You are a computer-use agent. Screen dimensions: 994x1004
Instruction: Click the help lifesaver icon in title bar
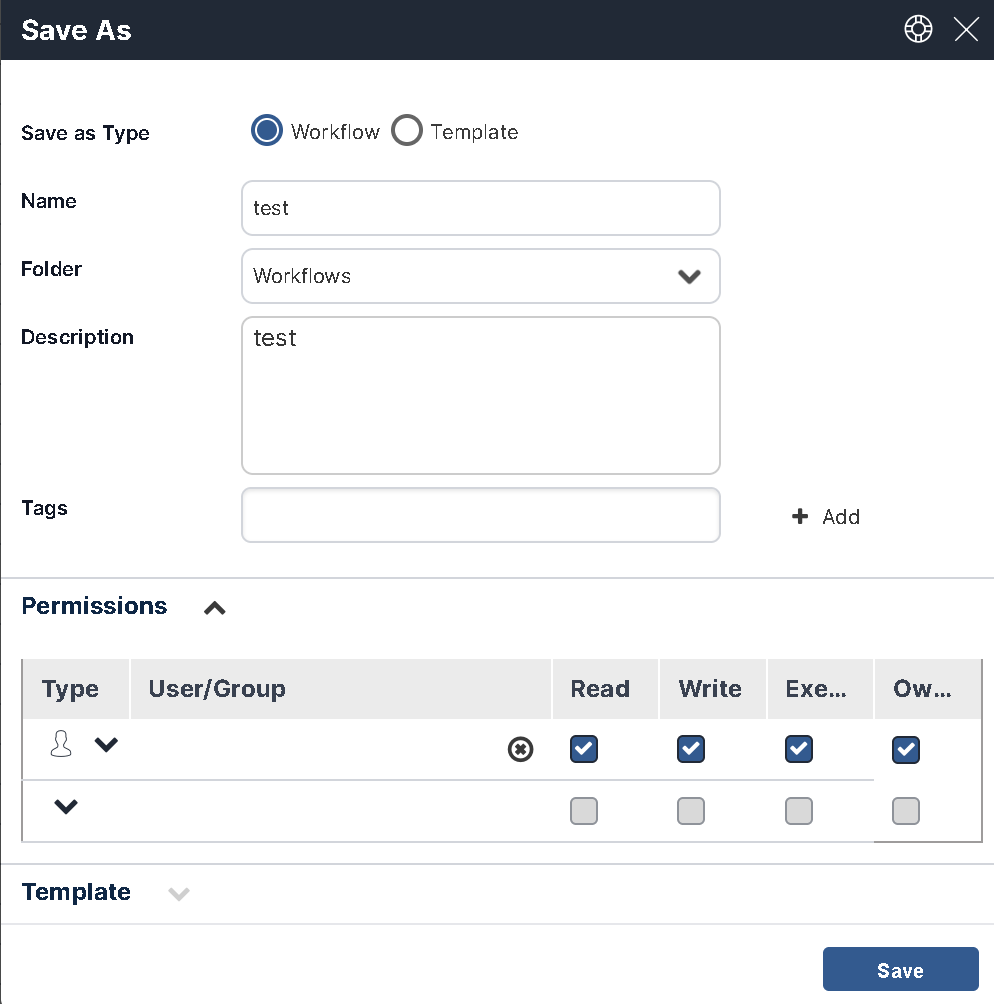tap(918, 29)
